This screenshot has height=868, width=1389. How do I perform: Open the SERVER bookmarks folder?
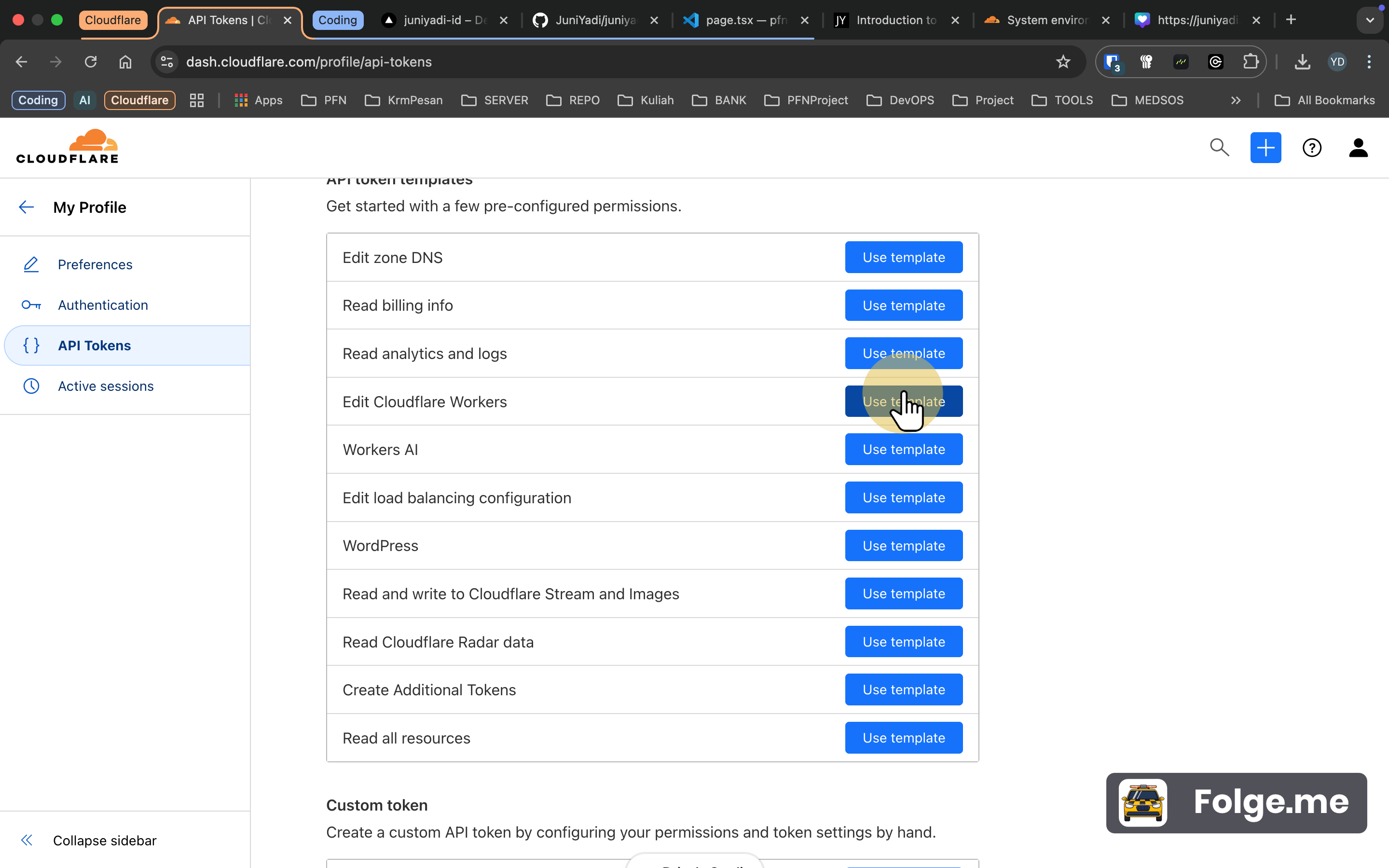click(x=494, y=100)
